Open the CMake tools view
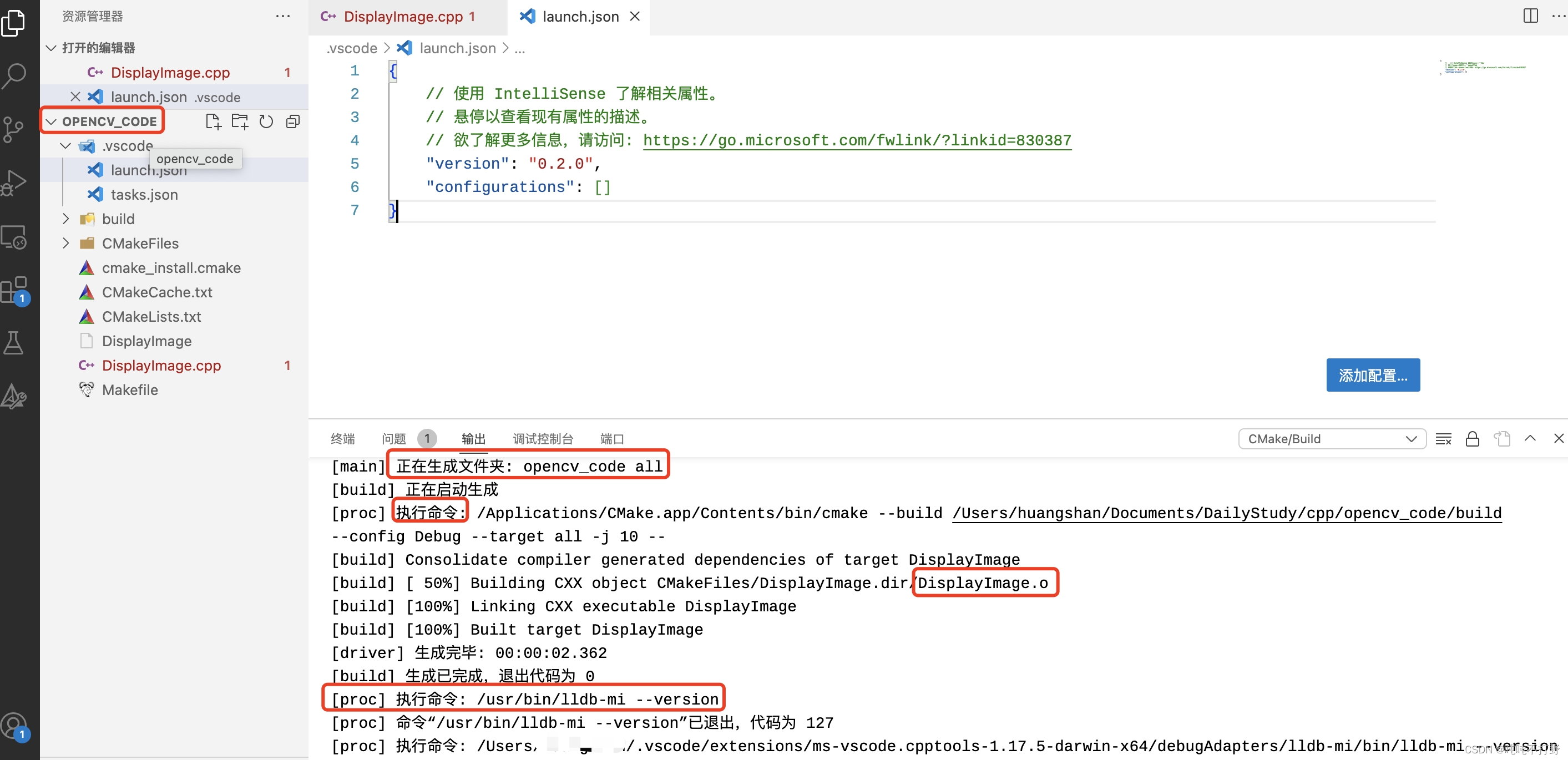The height and width of the screenshot is (760, 1568). pos(13,397)
